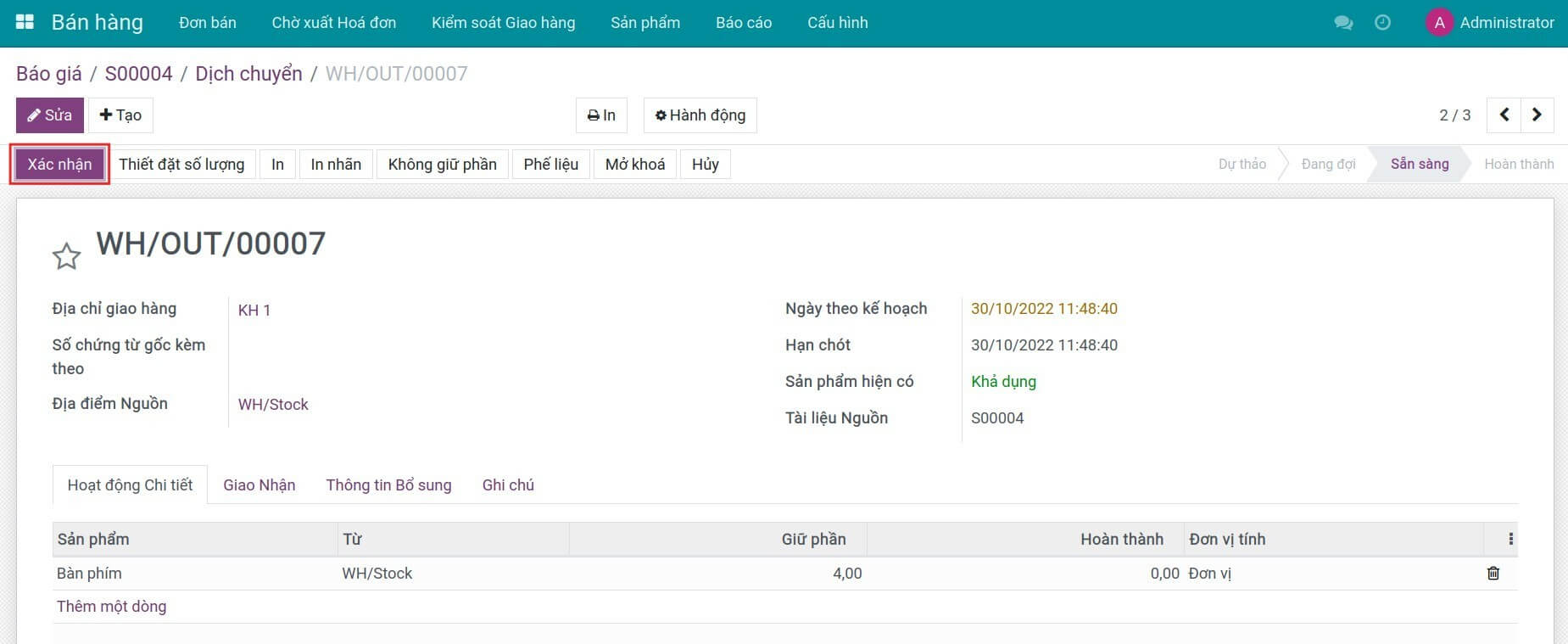Open the activities clock icon
The width and height of the screenshot is (1568, 644).
pos(1382,23)
